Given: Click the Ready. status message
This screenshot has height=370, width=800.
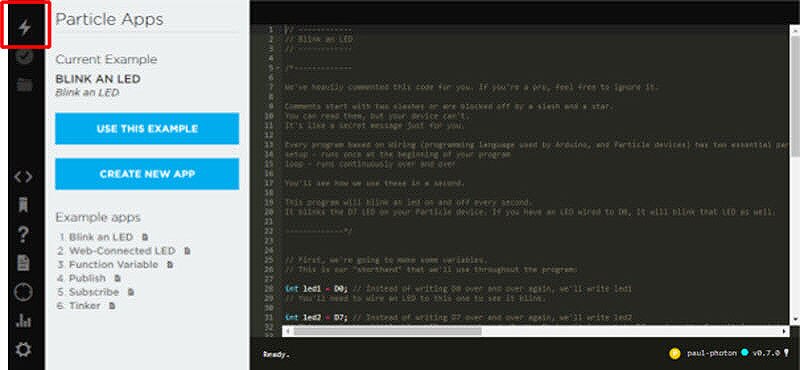Looking at the screenshot, I should [x=276, y=354].
